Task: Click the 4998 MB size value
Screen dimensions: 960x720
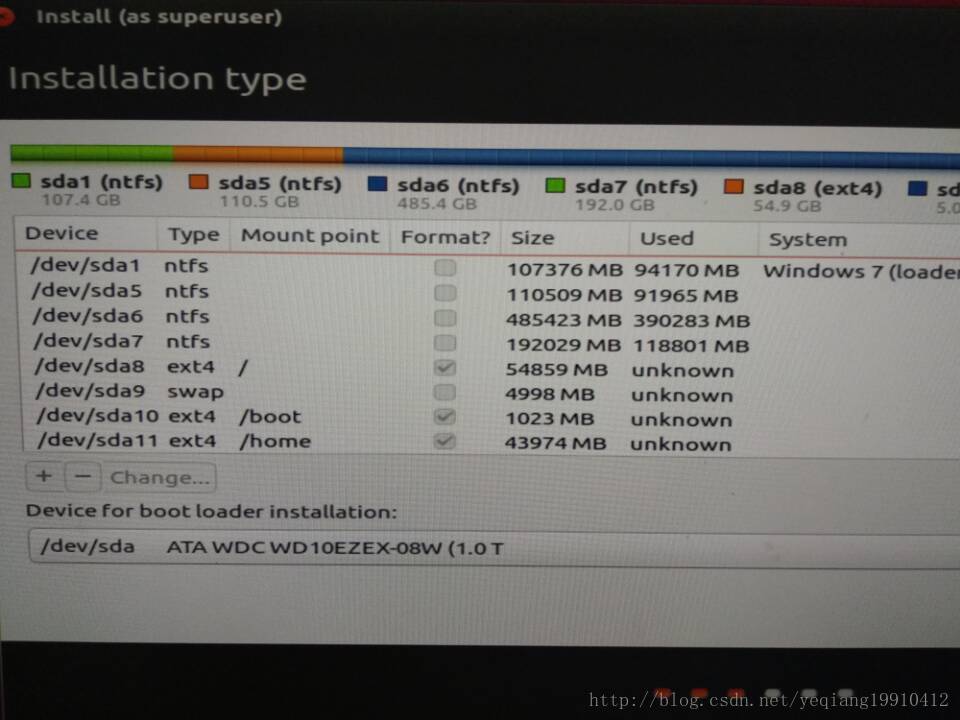Action: (550, 394)
